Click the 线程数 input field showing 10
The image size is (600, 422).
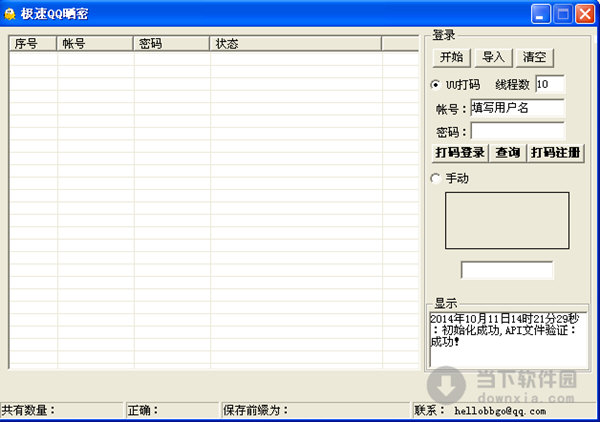tap(550, 84)
